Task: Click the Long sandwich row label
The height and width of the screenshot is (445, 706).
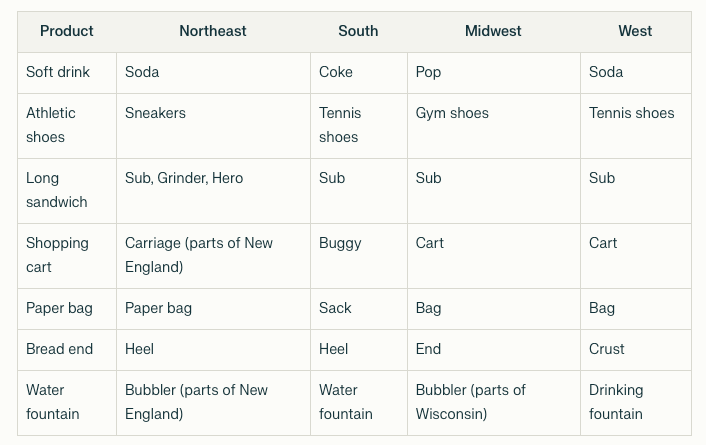Action: [x=56, y=190]
